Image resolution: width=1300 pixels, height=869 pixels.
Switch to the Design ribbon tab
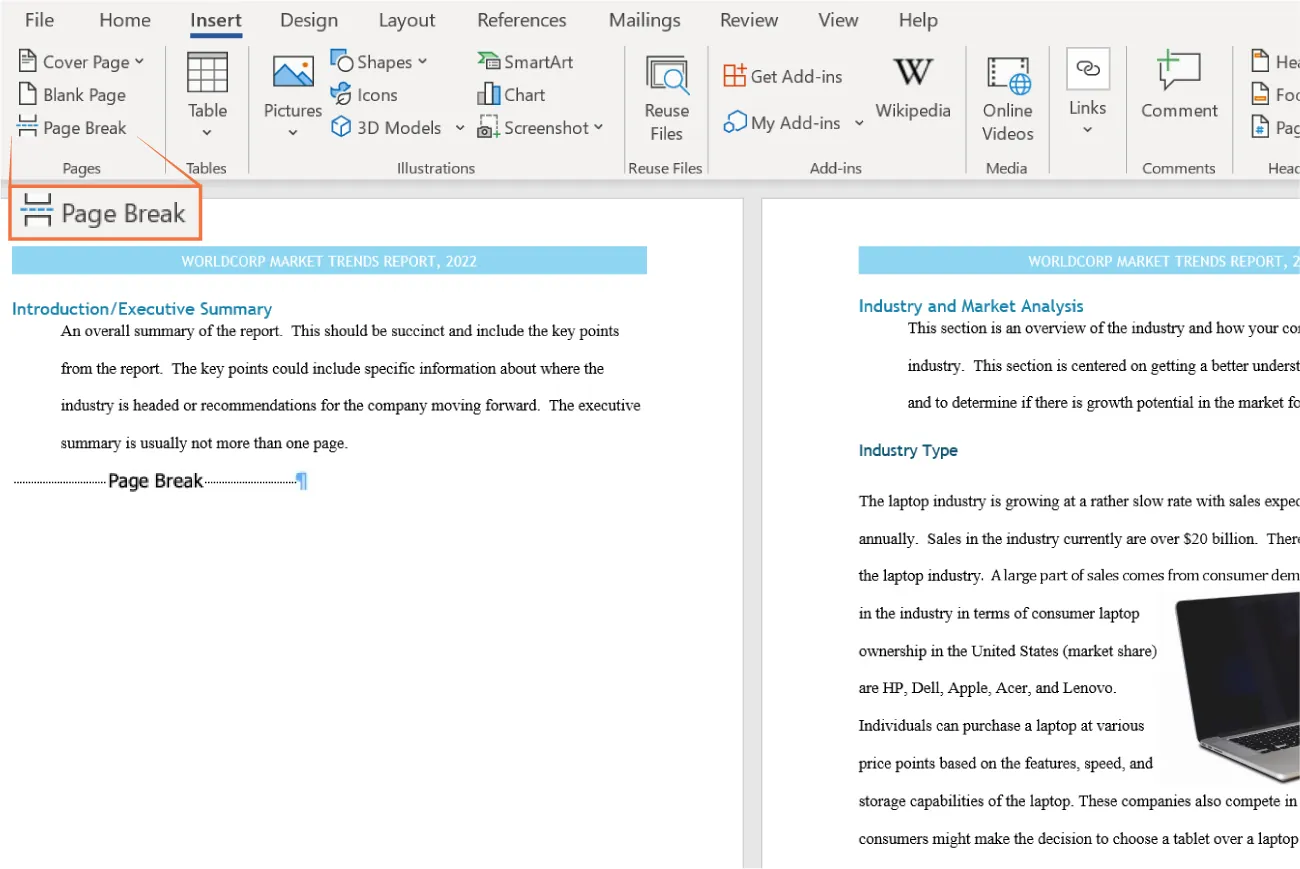coord(309,19)
